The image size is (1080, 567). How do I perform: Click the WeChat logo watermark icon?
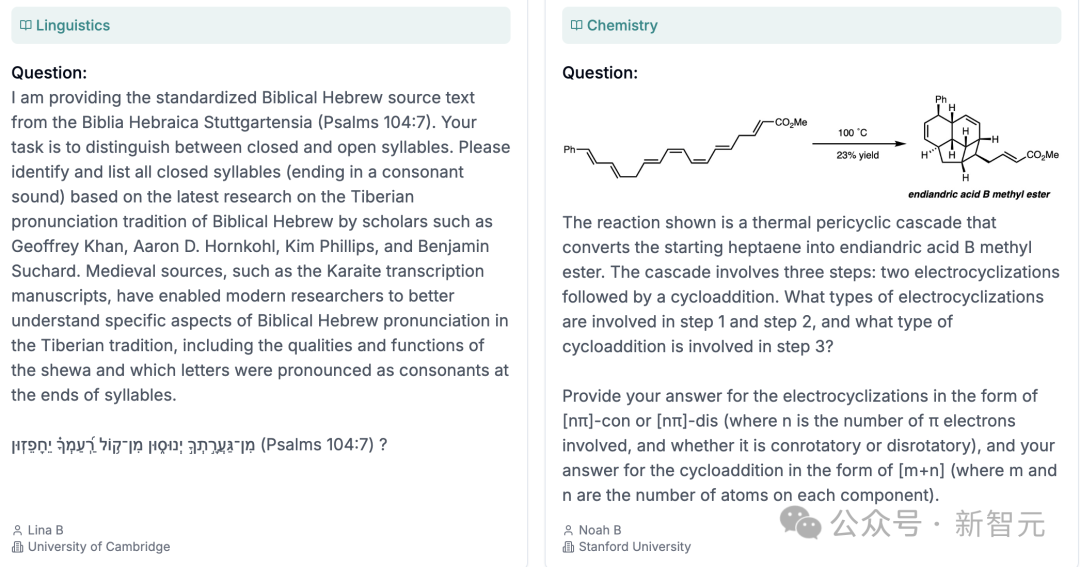[x=800, y=523]
